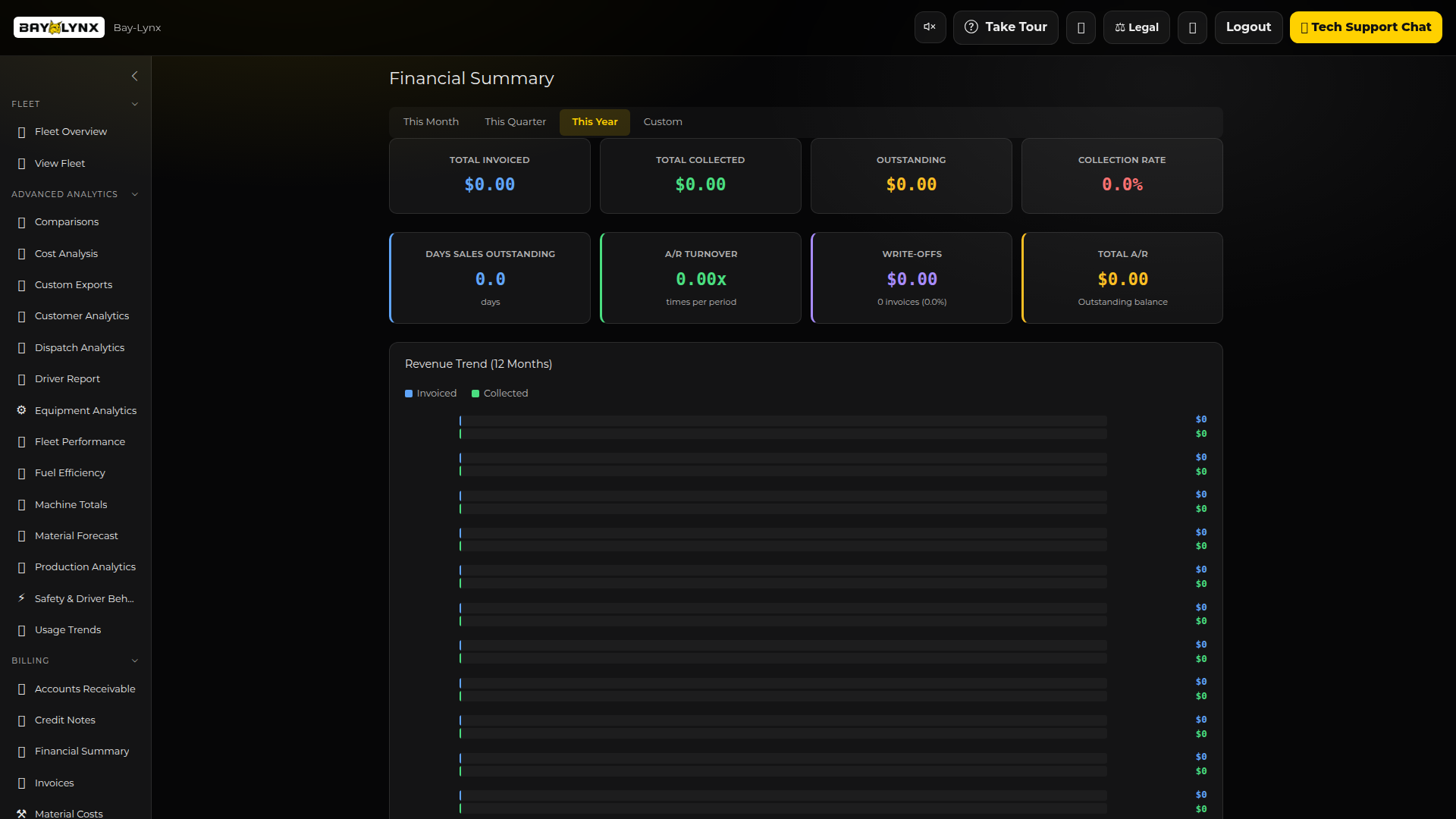The height and width of the screenshot is (819, 1456).
Task: Select the Equipment Analytics gear icon
Action: click(x=20, y=410)
